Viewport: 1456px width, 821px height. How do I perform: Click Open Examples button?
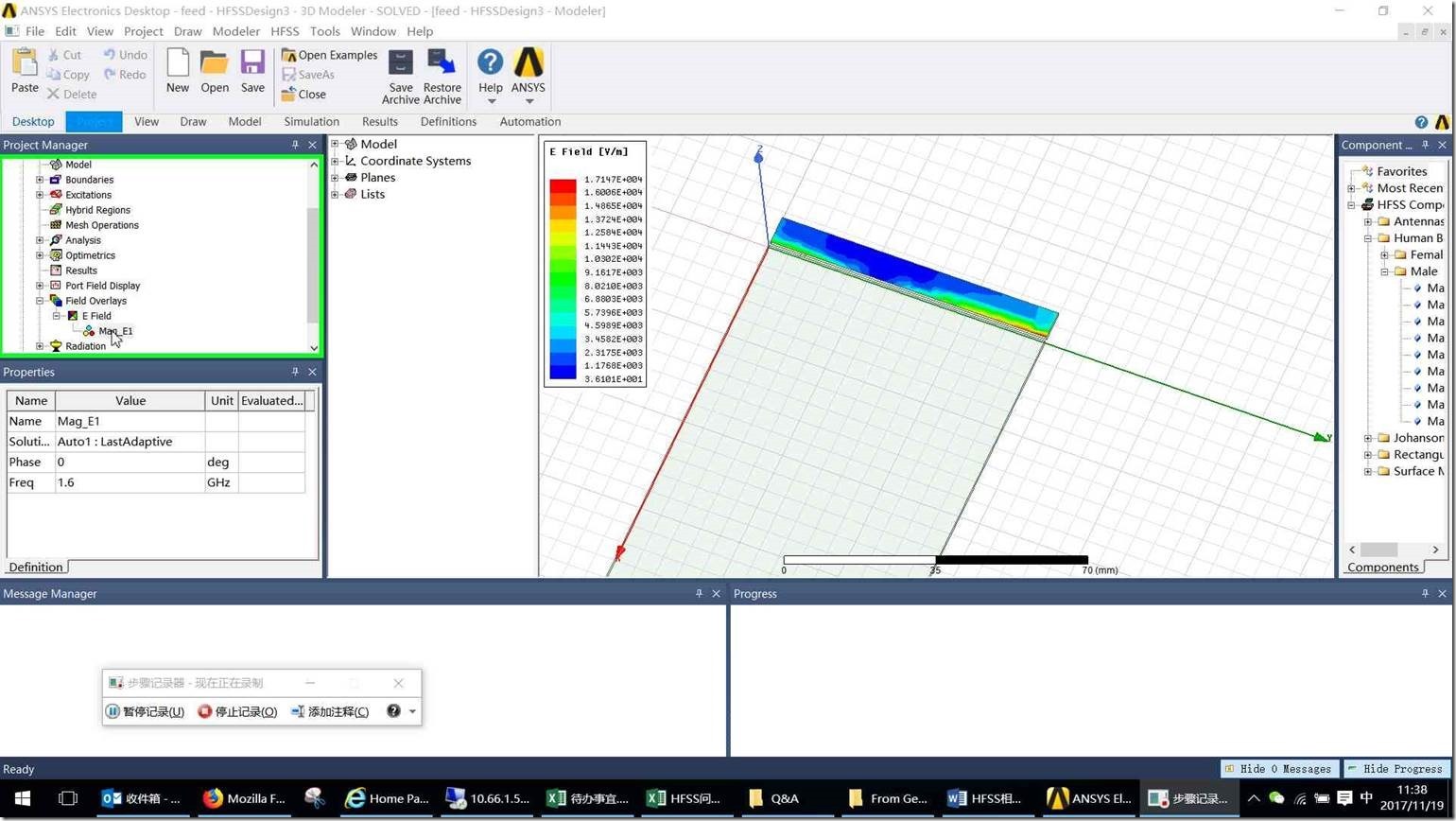(x=329, y=55)
